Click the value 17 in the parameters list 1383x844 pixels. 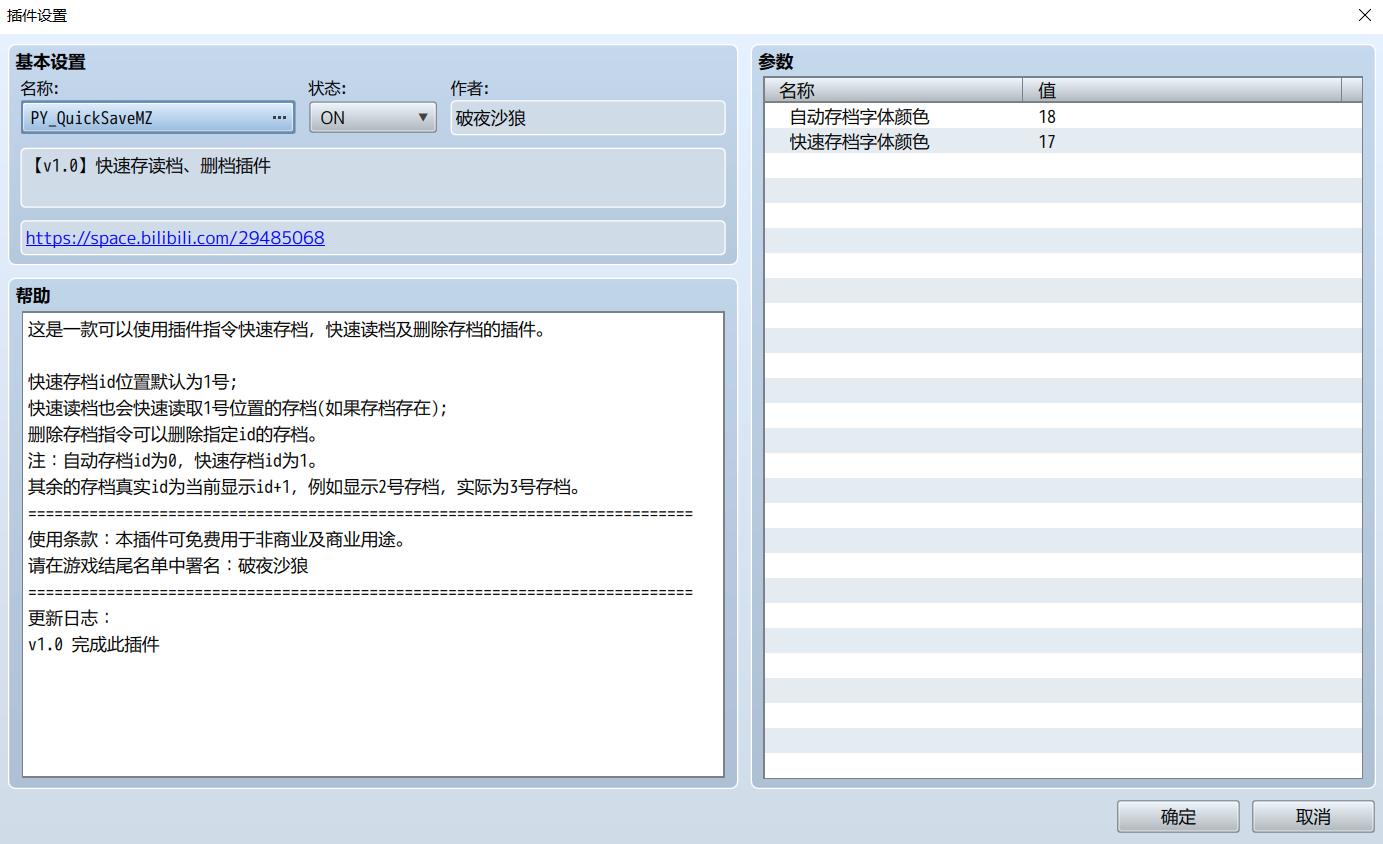pyautogui.click(x=1047, y=142)
